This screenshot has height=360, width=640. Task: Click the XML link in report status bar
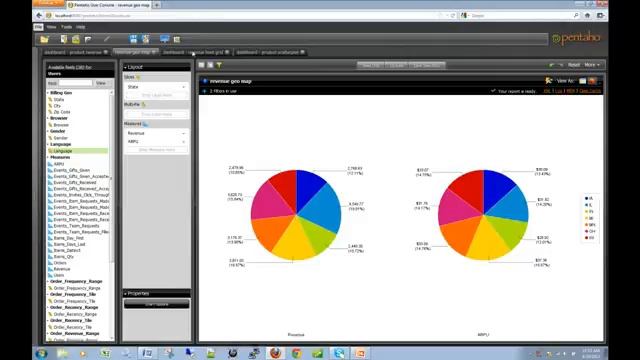coord(547,91)
